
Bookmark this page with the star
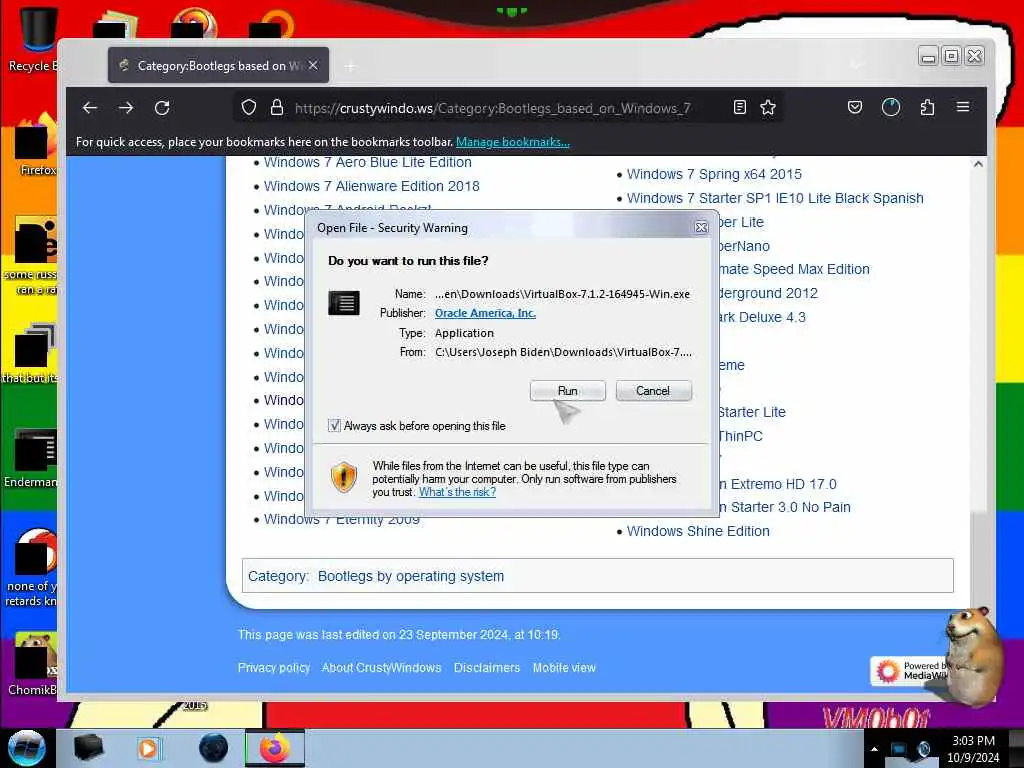tap(768, 108)
